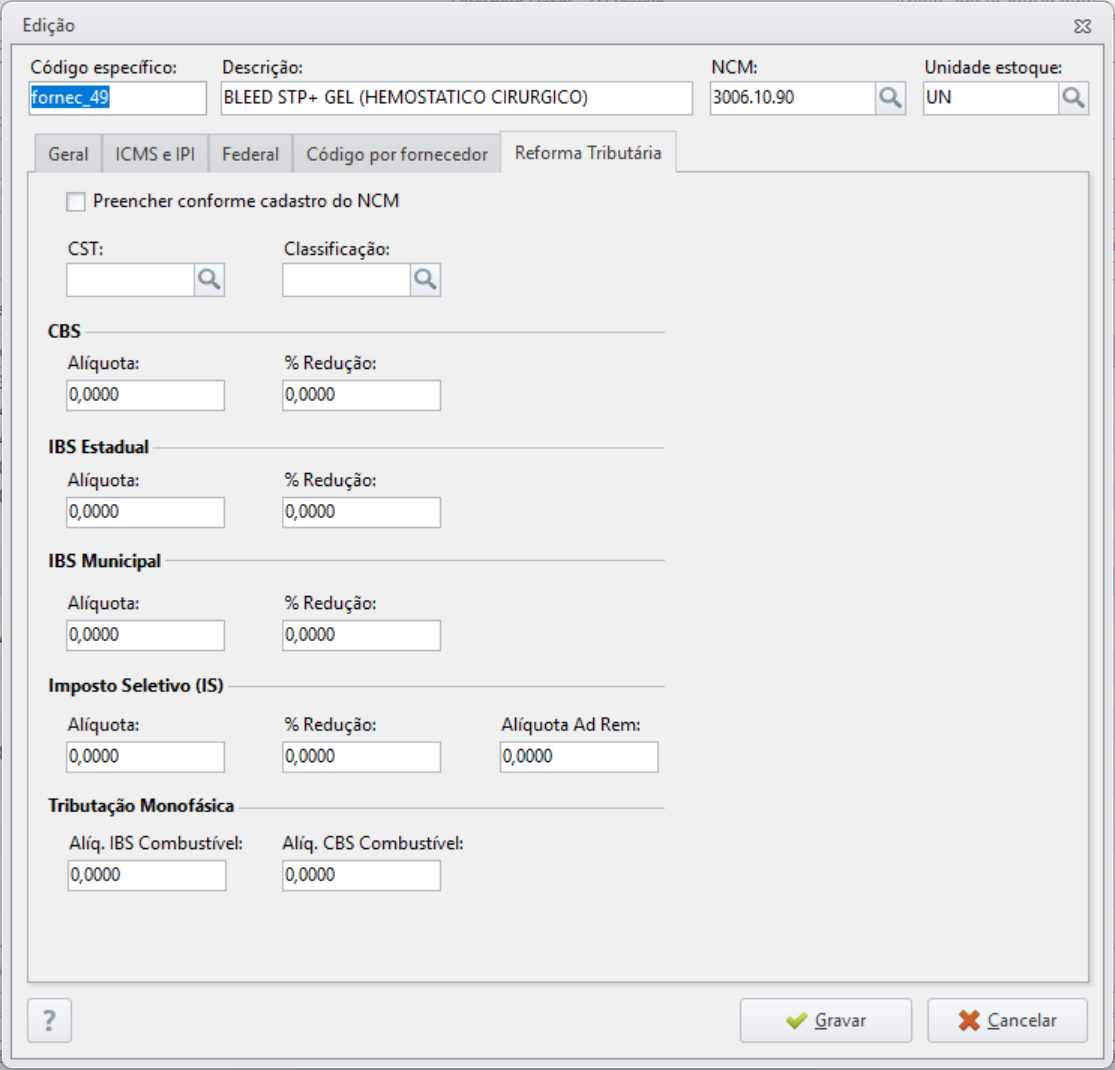Edit the Alíq. IBS Combustível field
This screenshot has width=1115, height=1070.
click(147, 876)
